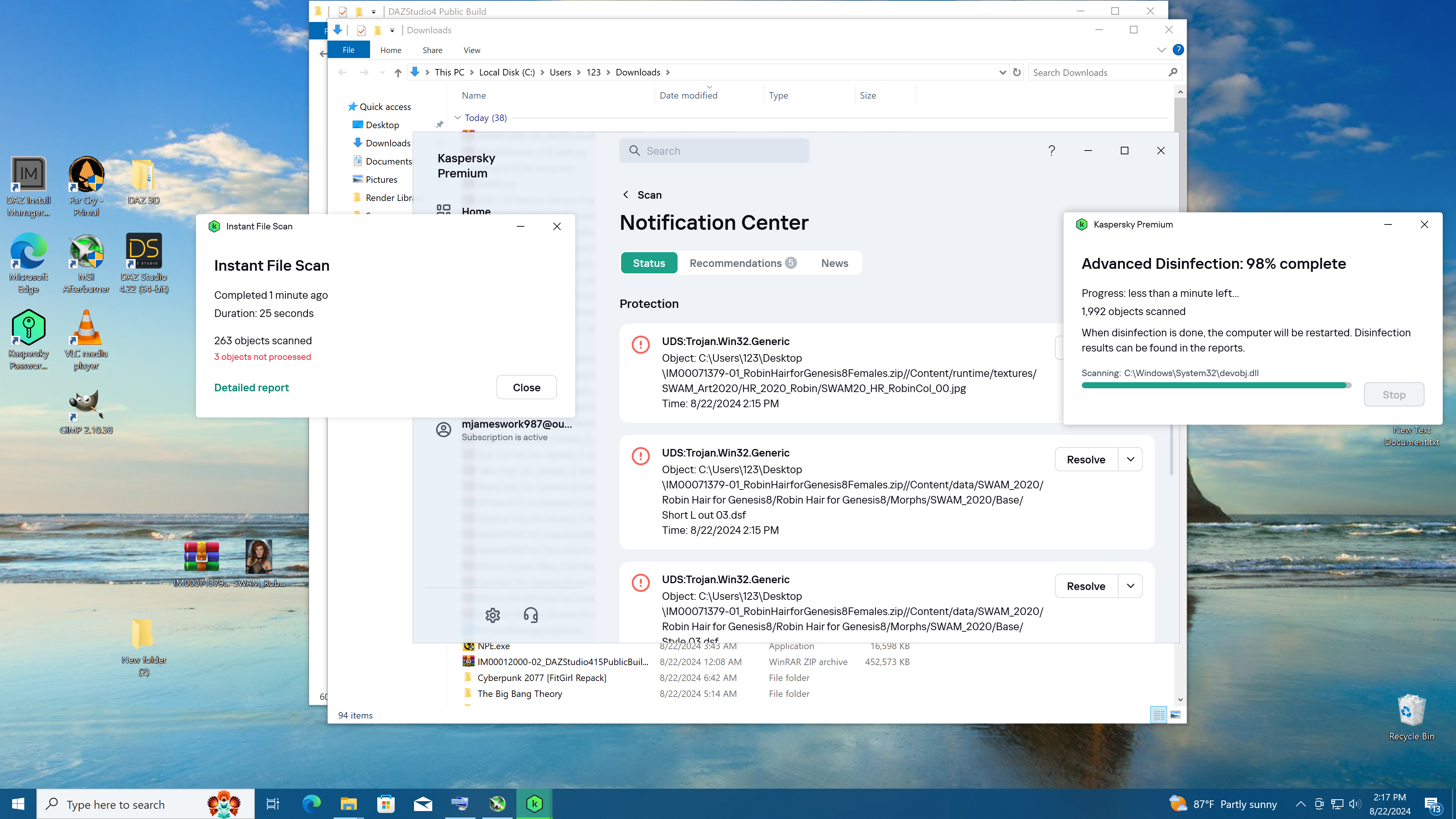Image resolution: width=1456 pixels, height=819 pixels.
Task: Select the Status tab in Notification Center
Action: (649, 263)
